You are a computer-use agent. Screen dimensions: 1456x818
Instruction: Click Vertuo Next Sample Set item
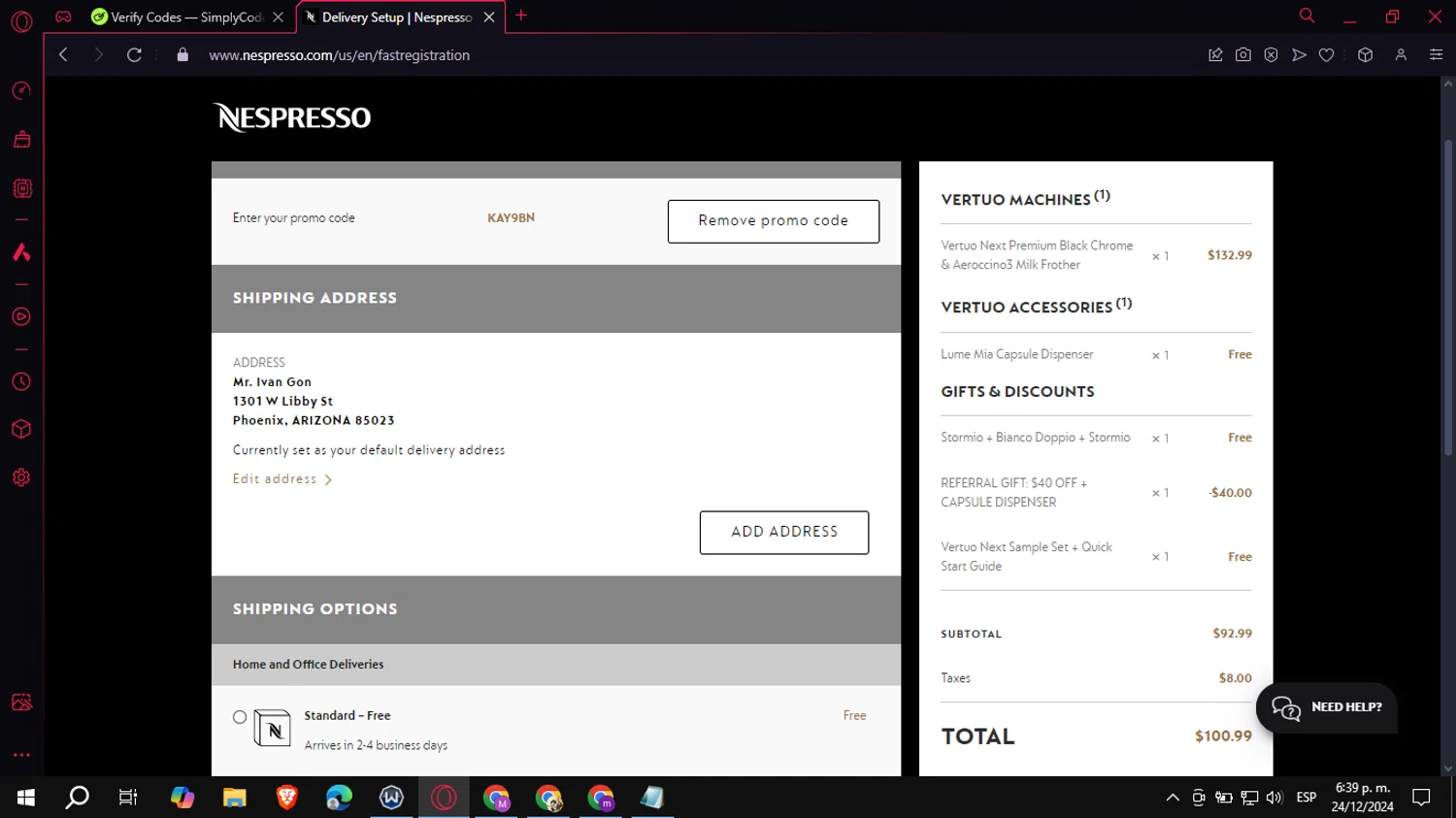tap(1026, 557)
